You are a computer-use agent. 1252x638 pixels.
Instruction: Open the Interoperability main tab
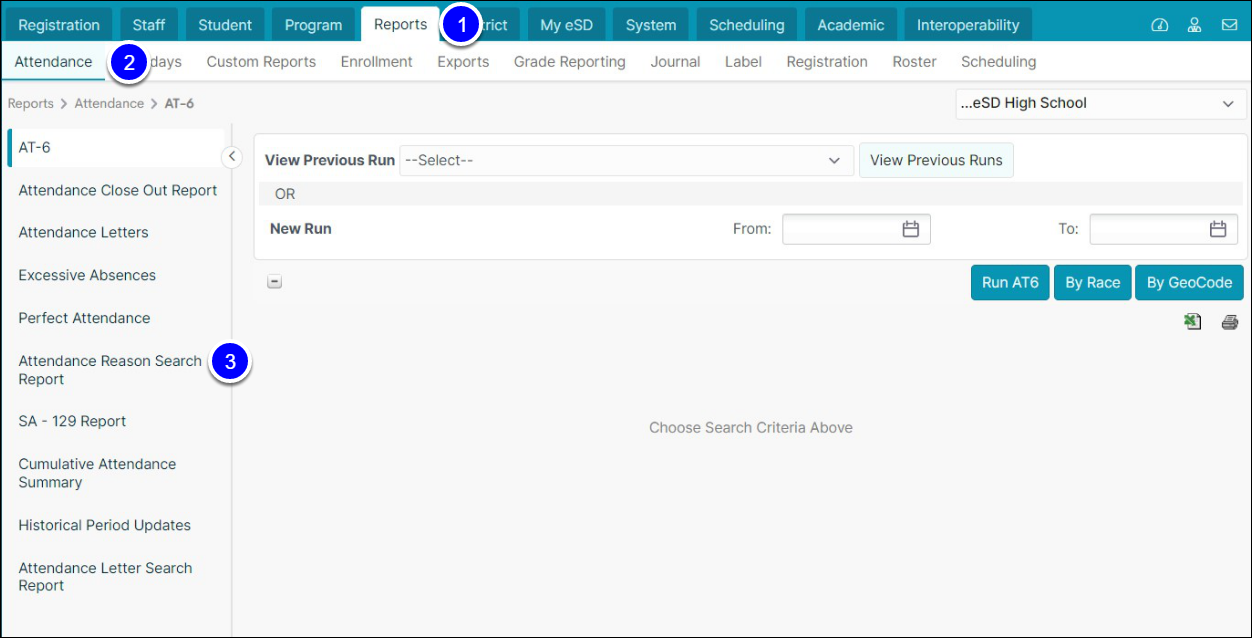(968, 25)
